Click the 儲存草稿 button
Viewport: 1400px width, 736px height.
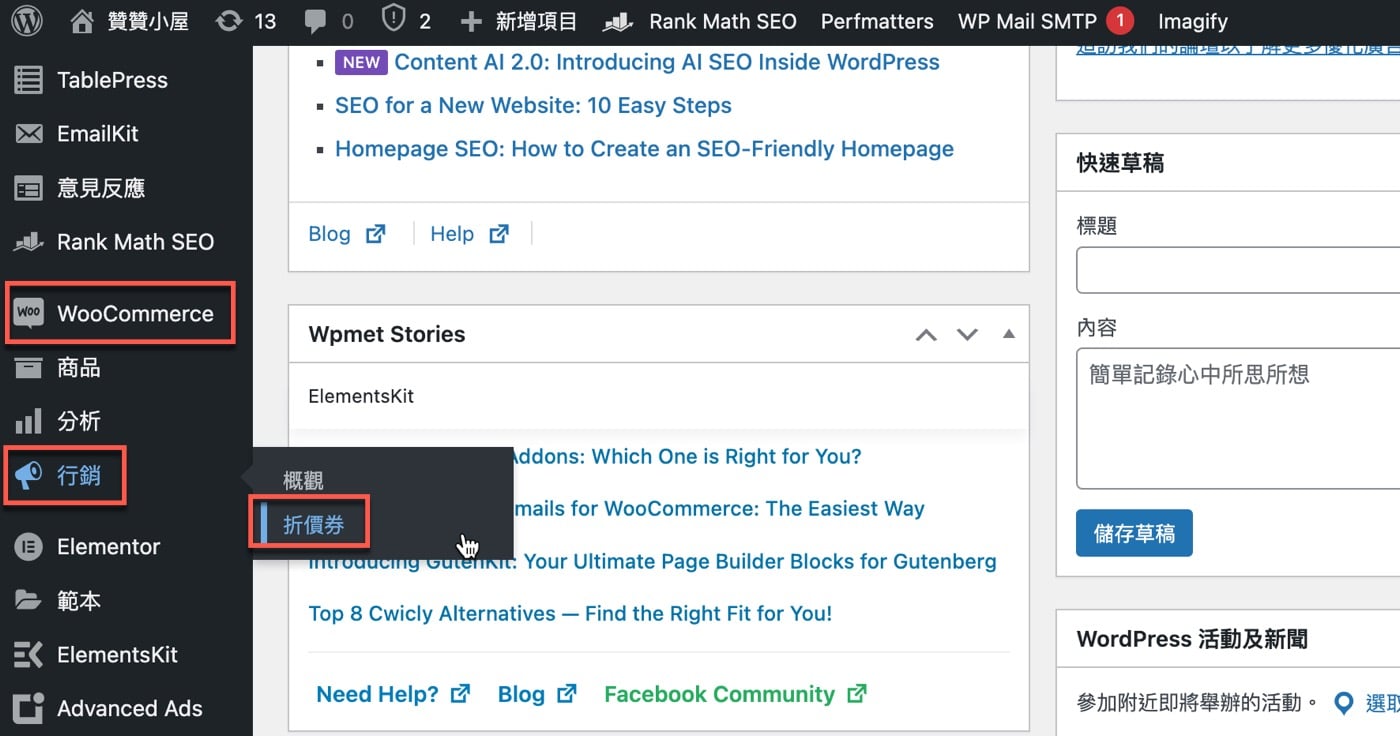coord(1134,533)
